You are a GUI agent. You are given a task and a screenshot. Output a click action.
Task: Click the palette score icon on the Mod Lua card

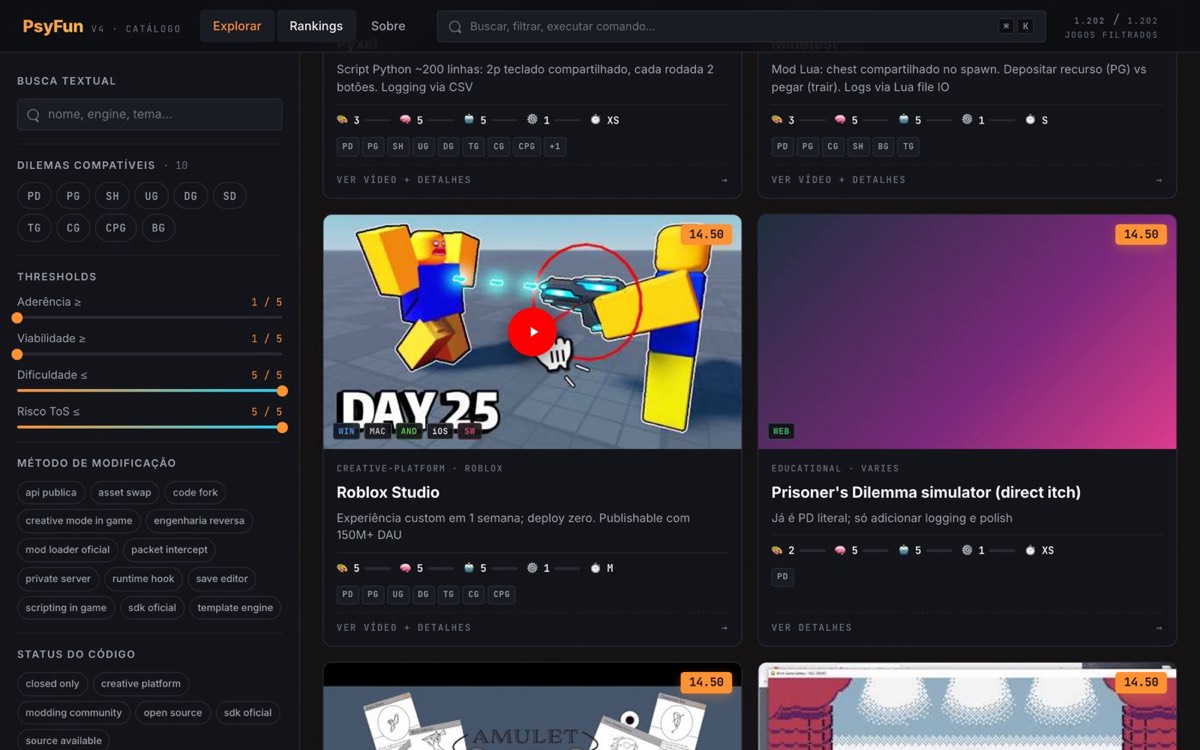point(777,120)
